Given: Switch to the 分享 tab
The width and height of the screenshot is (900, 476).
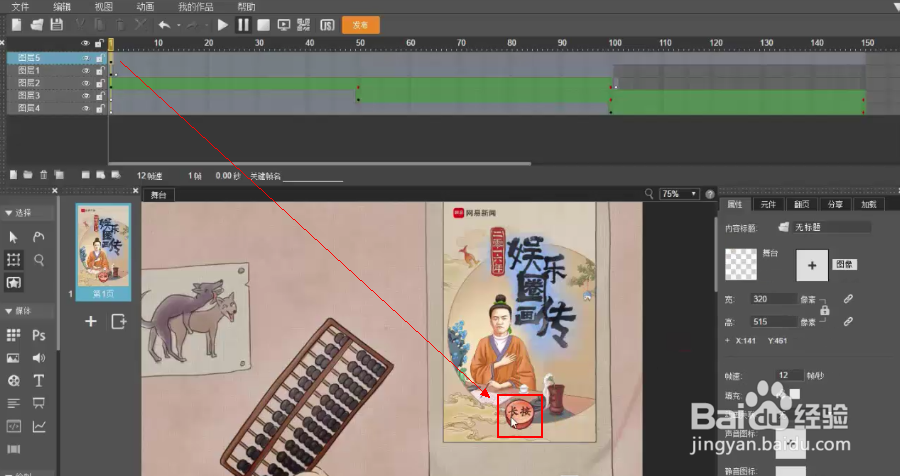Looking at the screenshot, I should click(835, 204).
